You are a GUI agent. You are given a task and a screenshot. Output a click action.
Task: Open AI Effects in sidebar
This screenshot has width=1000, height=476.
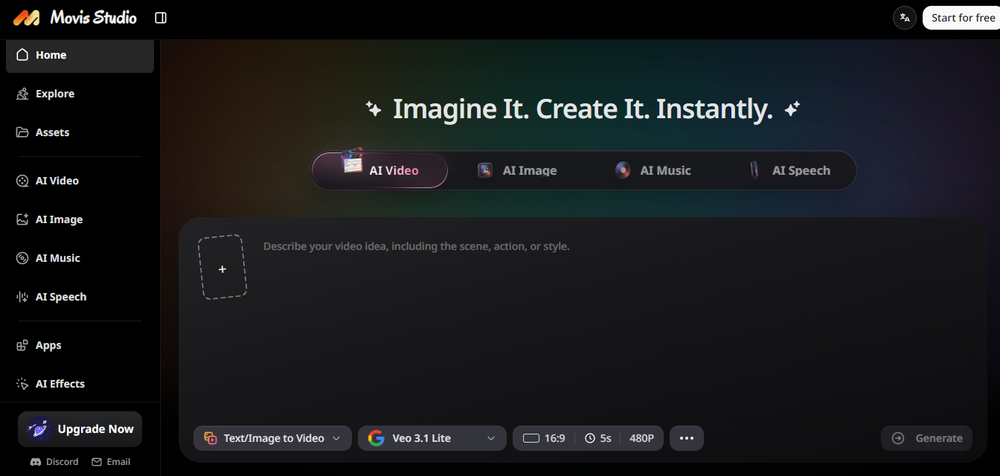[80, 384]
